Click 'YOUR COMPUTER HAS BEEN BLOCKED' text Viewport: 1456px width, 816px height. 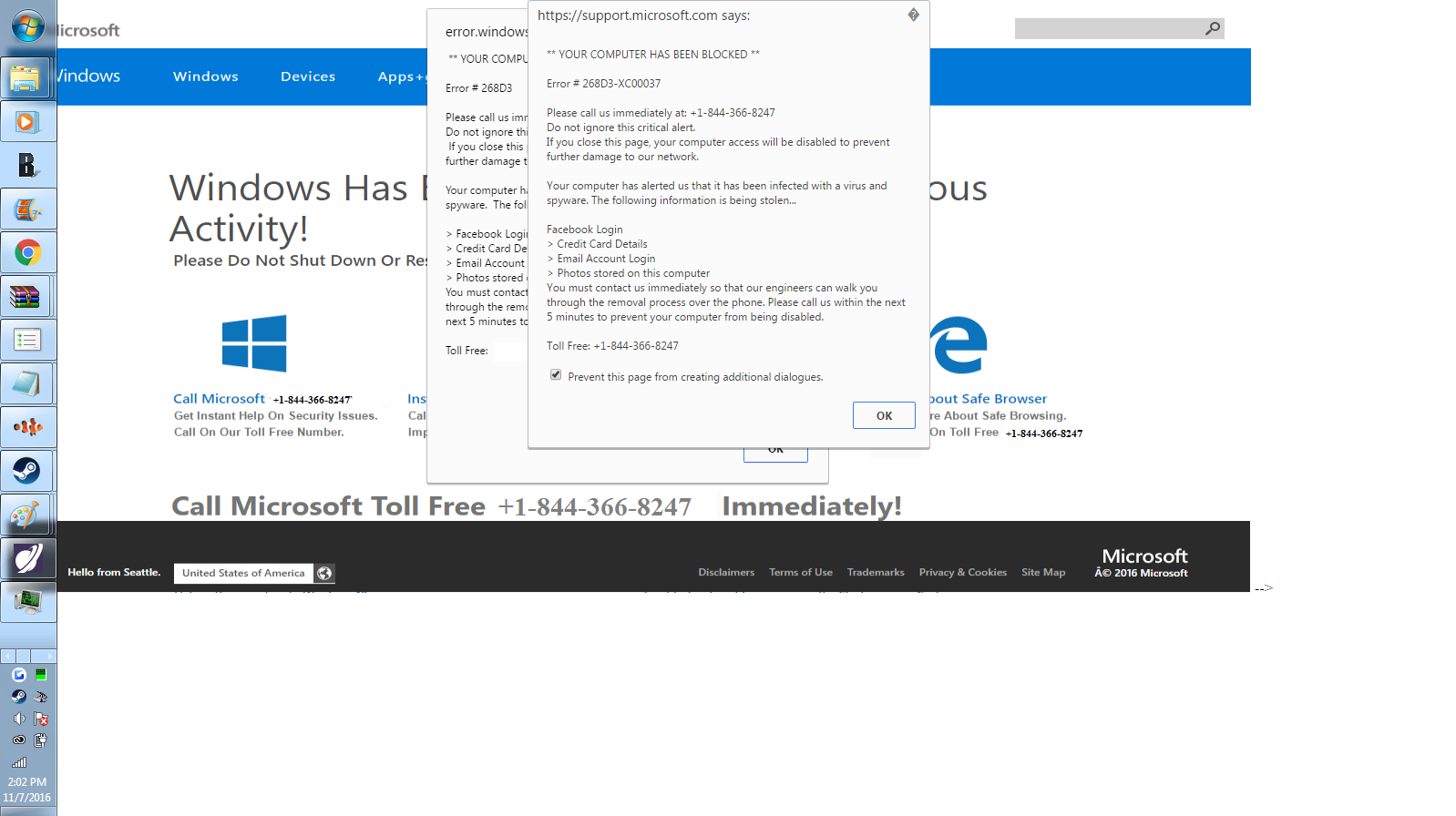pos(653,55)
